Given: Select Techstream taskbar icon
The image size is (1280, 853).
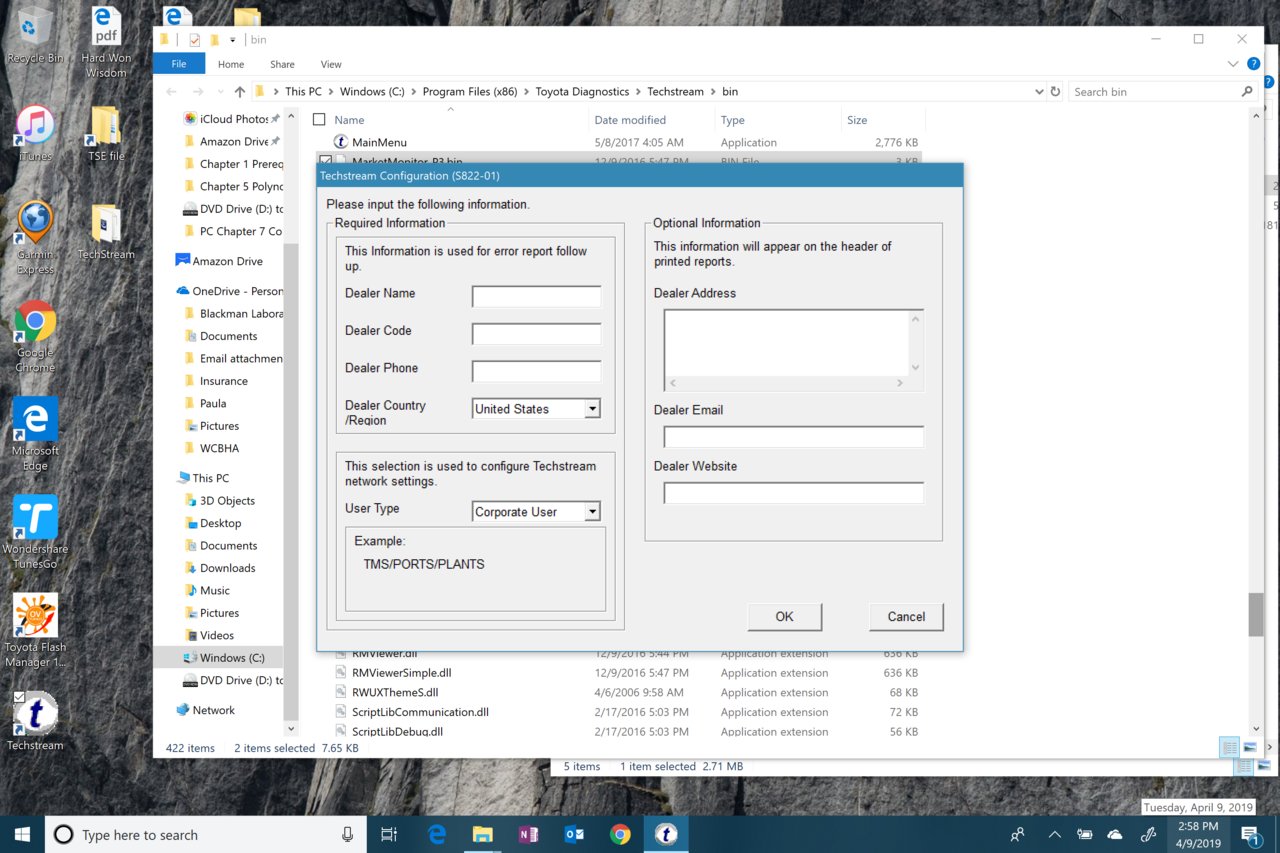Looking at the screenshot, I should [x=666, y=834].
